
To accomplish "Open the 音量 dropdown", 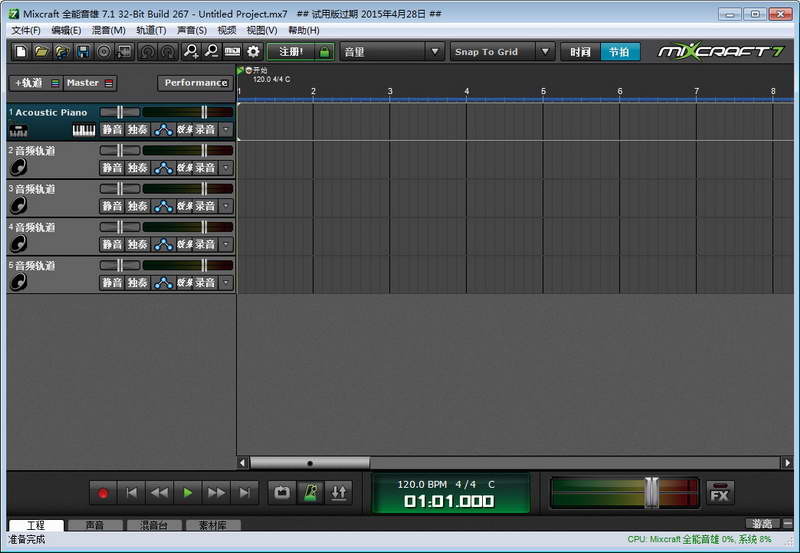I will point(391,52).
